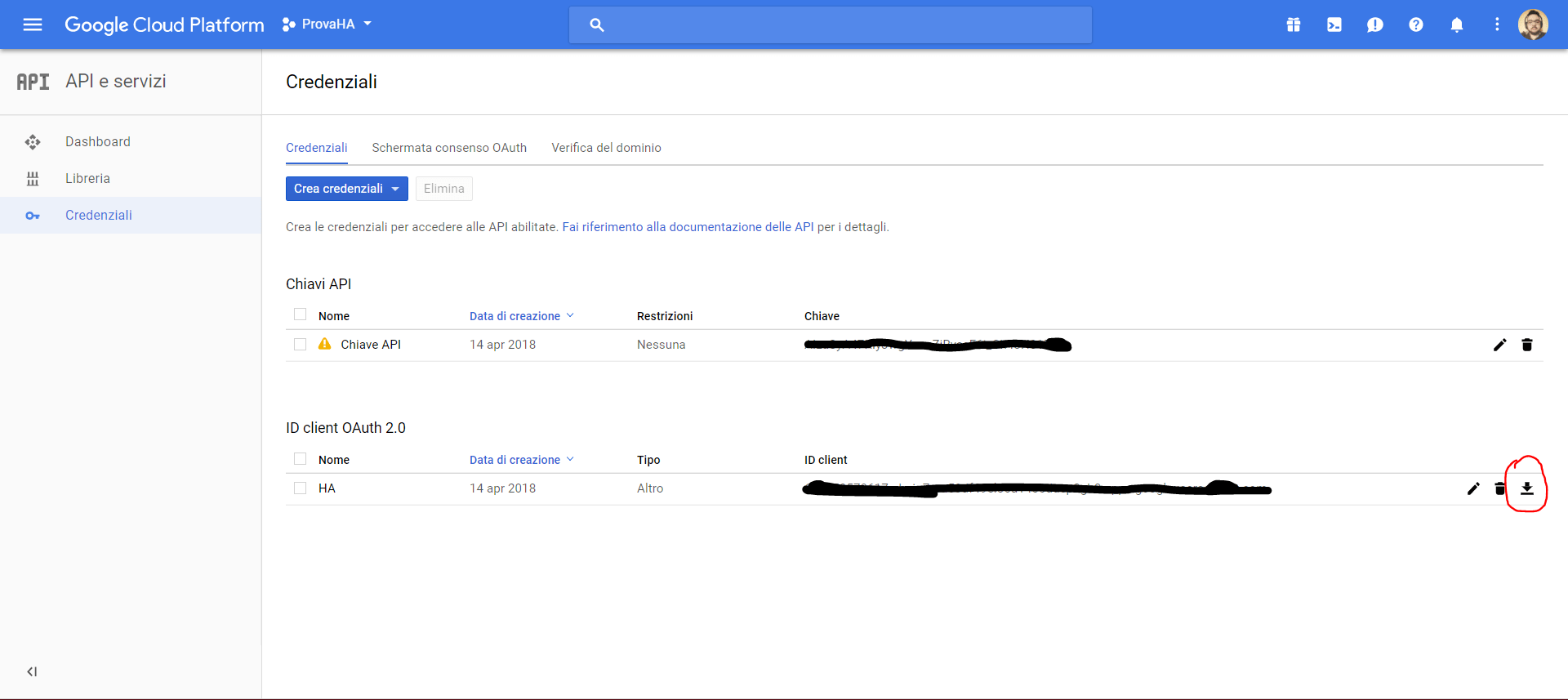This screenshot has width=1568, height=700.
Task: Delete the Chiave API key
Action: tap(1526, 345)
